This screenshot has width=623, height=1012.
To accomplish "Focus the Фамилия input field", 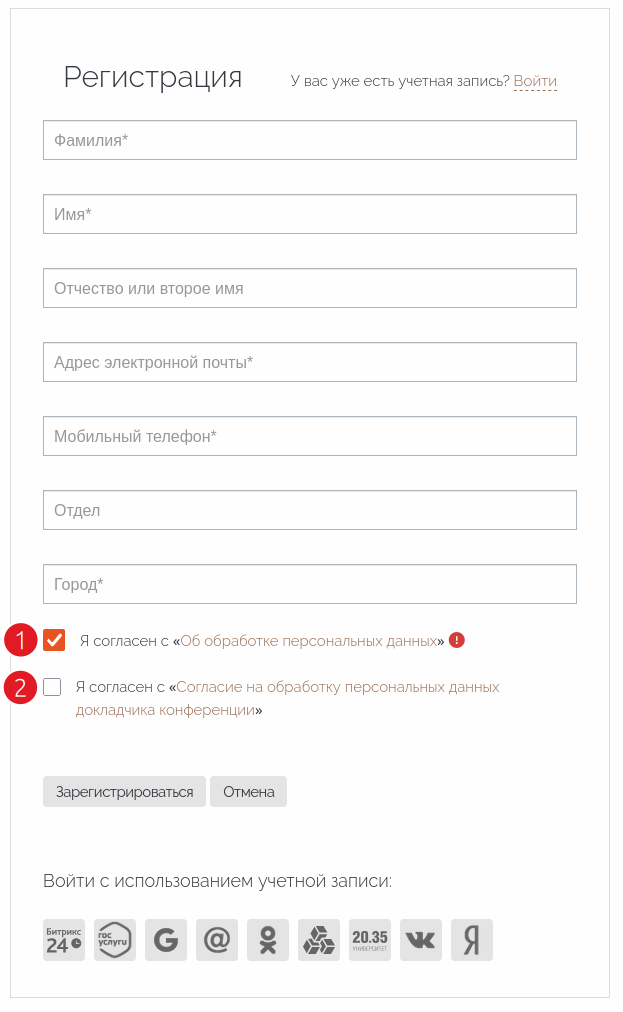I will click(310, 140).
